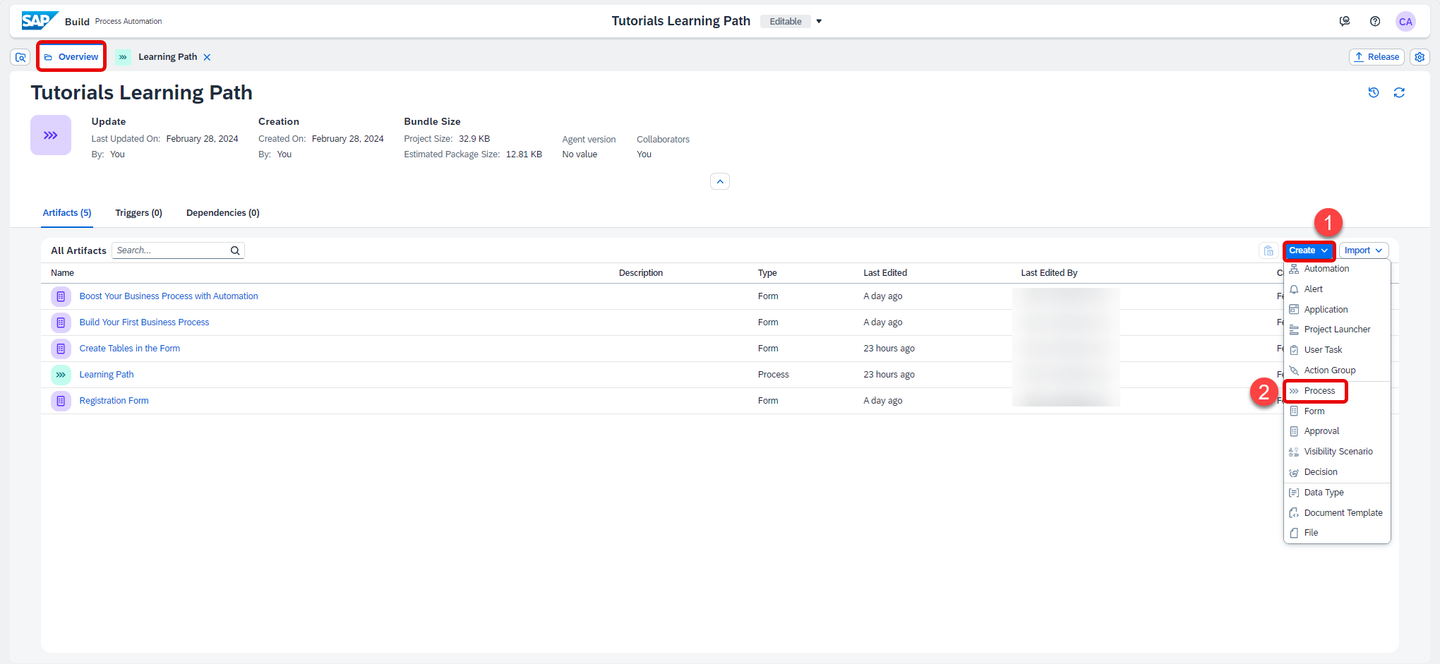Viewport: 1440px width, 664px height.
Task: Click the process icon for Learning Path row
Action: point(61,375)
